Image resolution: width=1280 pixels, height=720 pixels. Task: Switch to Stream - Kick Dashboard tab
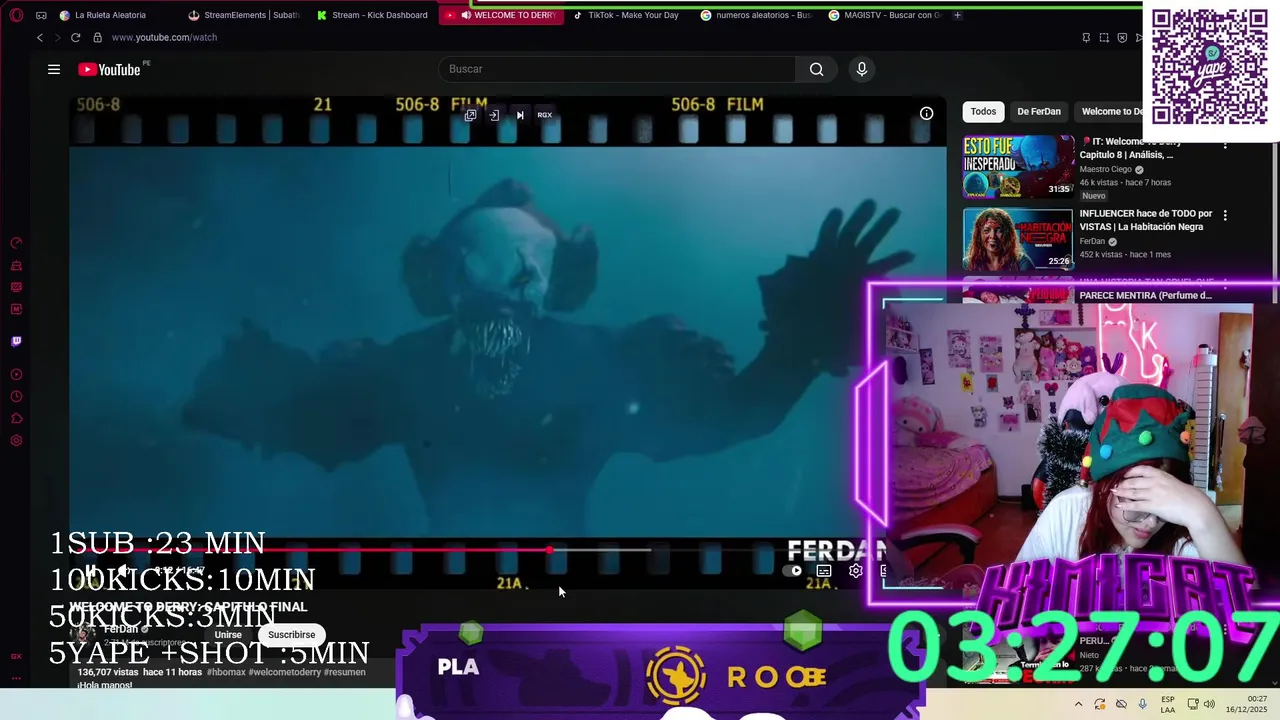click(x=372, y=15)
